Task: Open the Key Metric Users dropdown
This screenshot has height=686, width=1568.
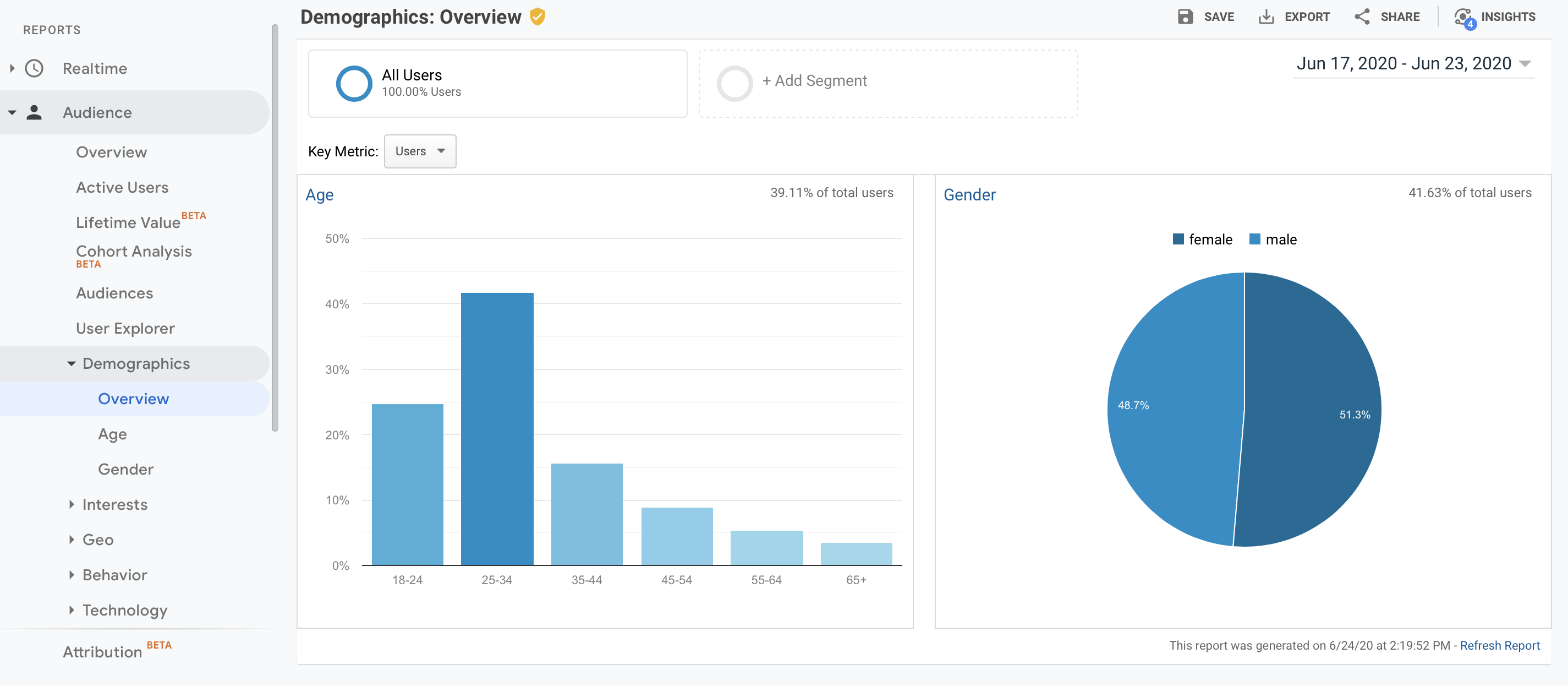Action: (x=419, y=151)
